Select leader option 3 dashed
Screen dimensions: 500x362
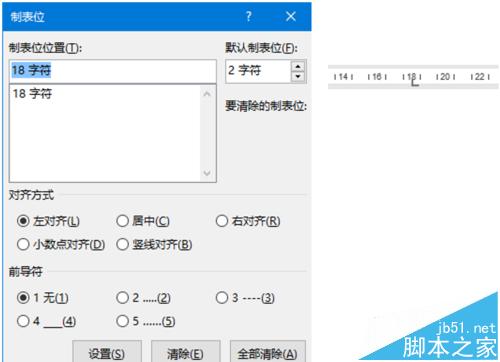245,297
